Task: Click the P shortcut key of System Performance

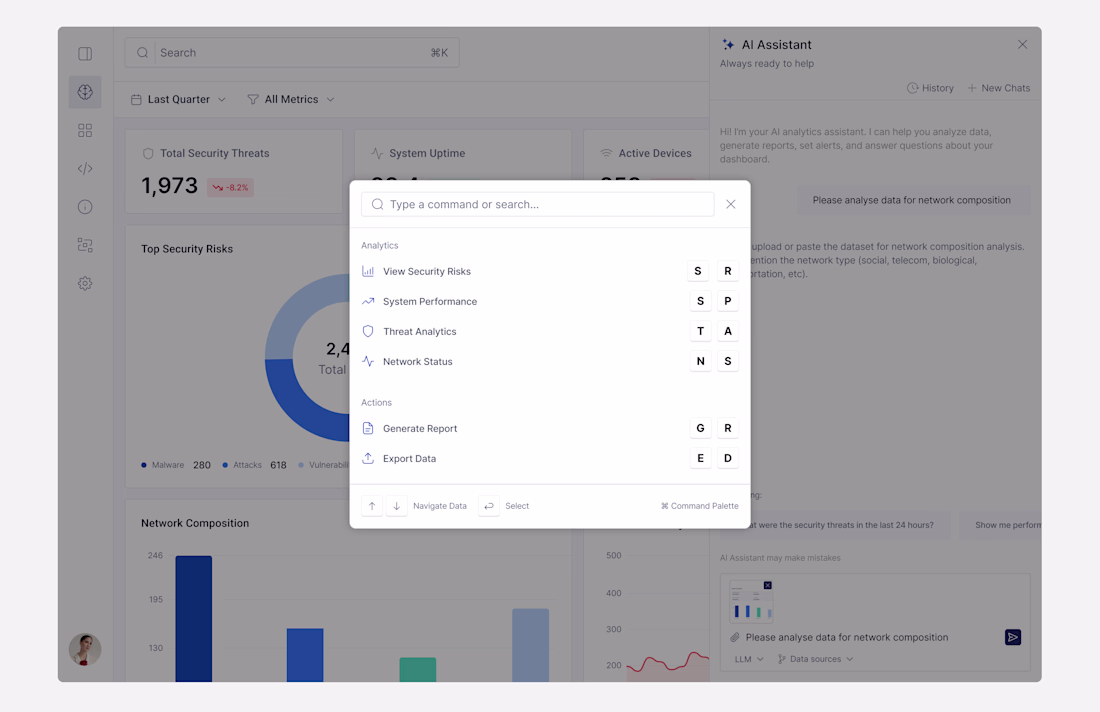Action: (727, 301)
